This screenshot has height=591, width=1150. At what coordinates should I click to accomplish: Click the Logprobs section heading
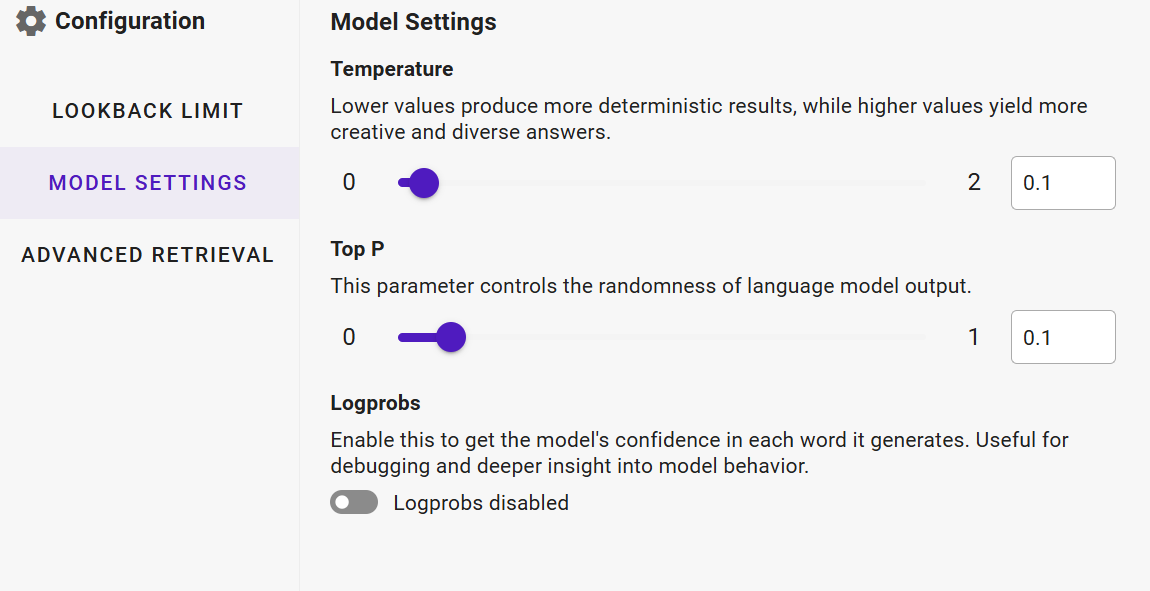point(375,403)
